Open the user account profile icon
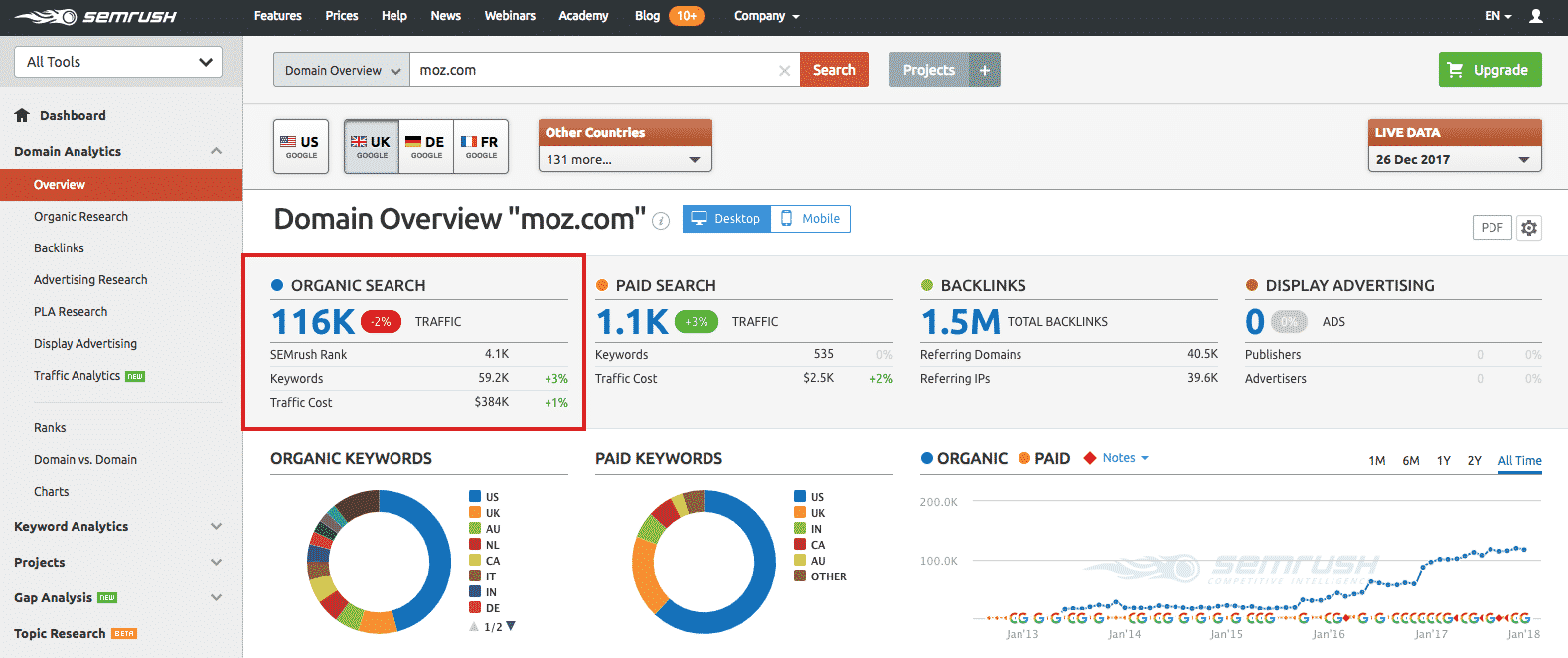This screenshot has height=658, width=1568. click(1536, 16)
